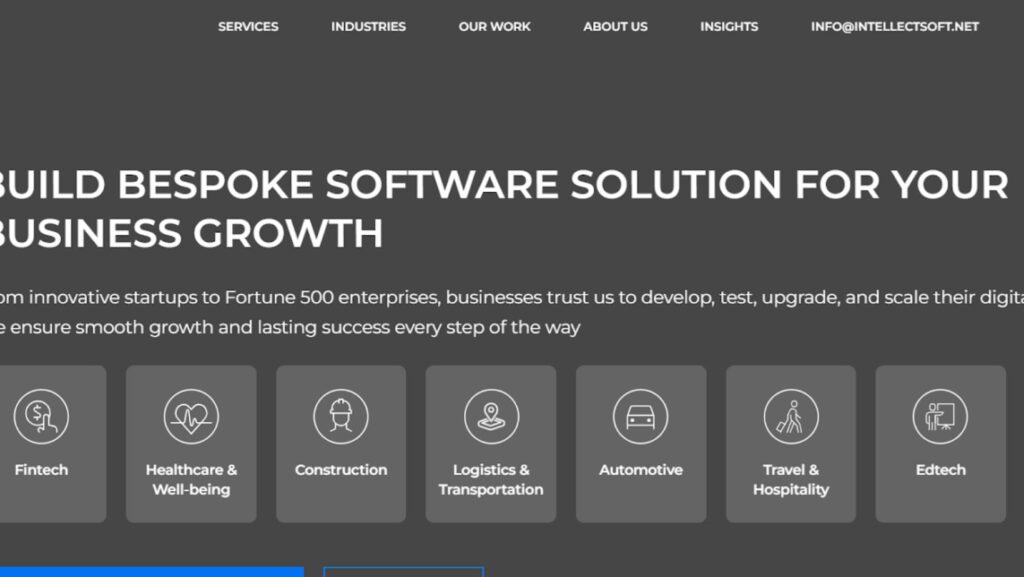This screenshot has height=577, width=1024.
Task: Open the Fintech industry card
Action: click(x=41, y=444)
